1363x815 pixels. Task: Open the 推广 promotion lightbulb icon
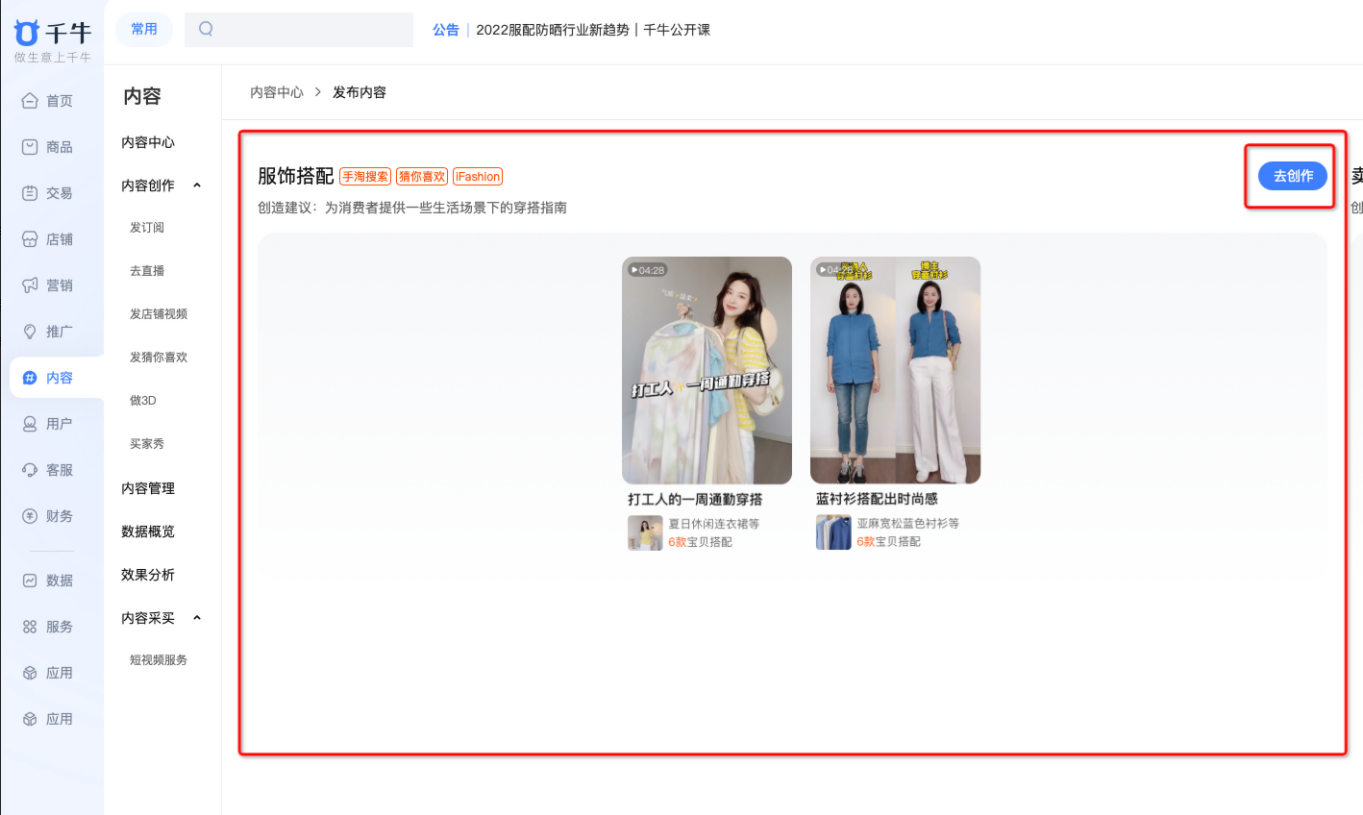pyautogui.click(x=30, y=331)
